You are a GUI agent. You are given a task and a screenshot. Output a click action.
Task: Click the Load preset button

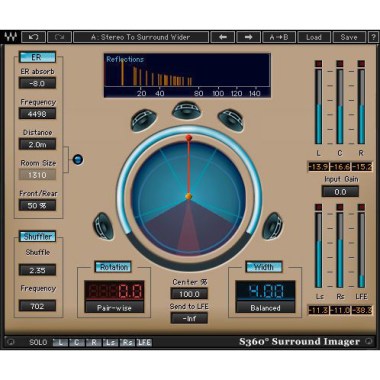[x=314, y=37]
